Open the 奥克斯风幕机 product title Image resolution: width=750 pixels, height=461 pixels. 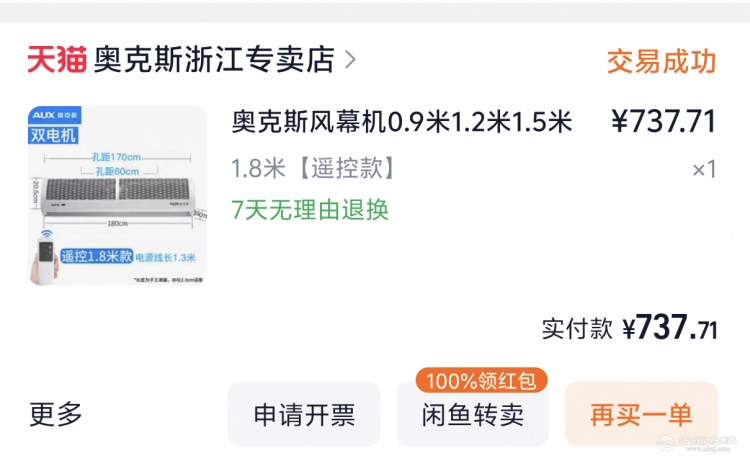[402, 122]
